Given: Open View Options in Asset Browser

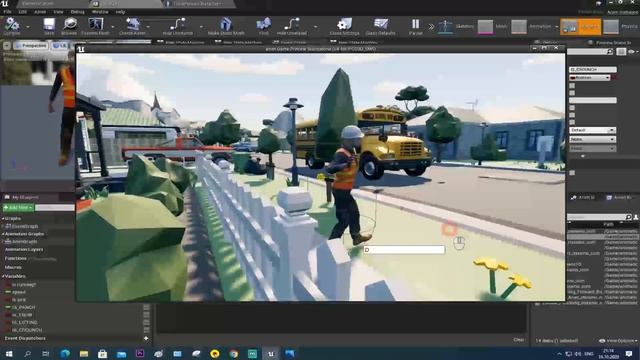Looking at the screenshot, I should [x=618, y=341].
